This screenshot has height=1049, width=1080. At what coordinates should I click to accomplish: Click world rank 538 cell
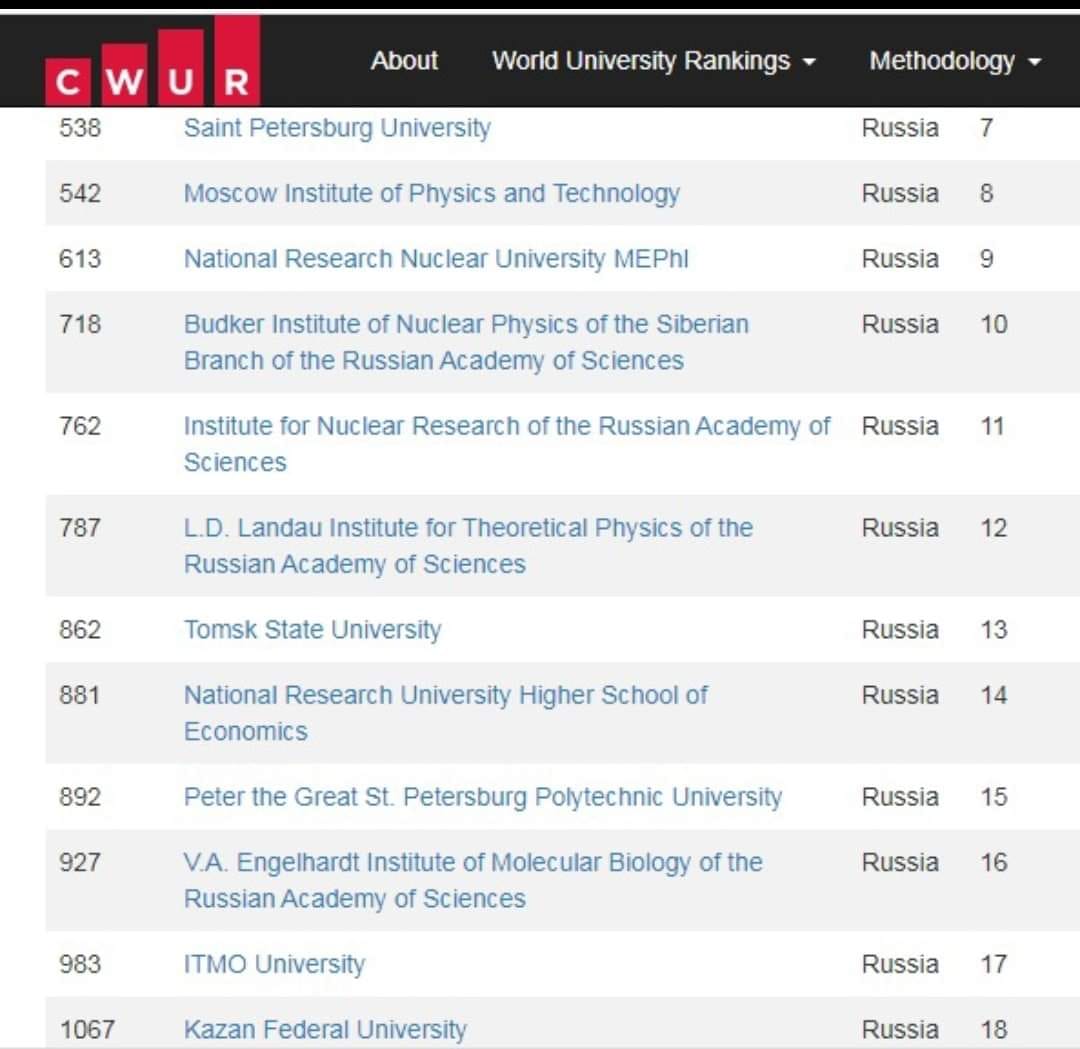(80, 128)
